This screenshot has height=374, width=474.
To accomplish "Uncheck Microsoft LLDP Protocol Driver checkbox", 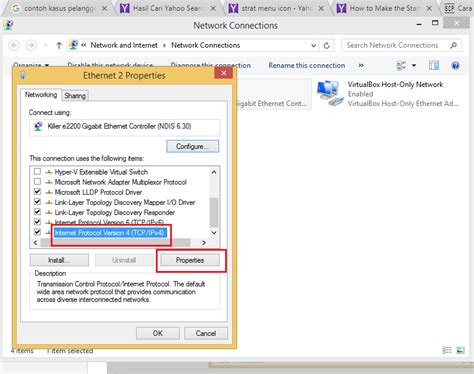I will click(37, 192).
